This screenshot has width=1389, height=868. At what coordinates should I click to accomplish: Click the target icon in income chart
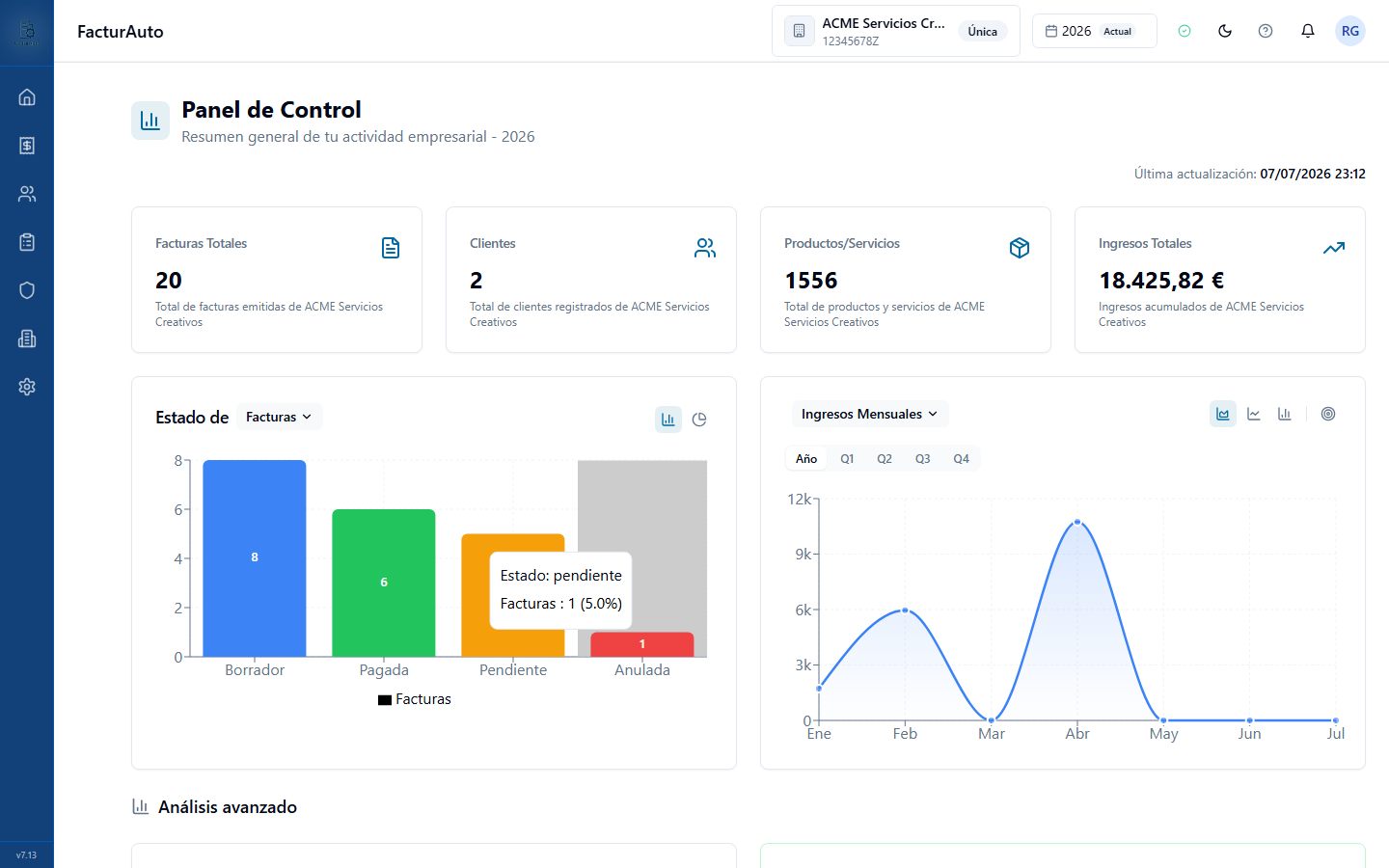(x=1328, y=414)
